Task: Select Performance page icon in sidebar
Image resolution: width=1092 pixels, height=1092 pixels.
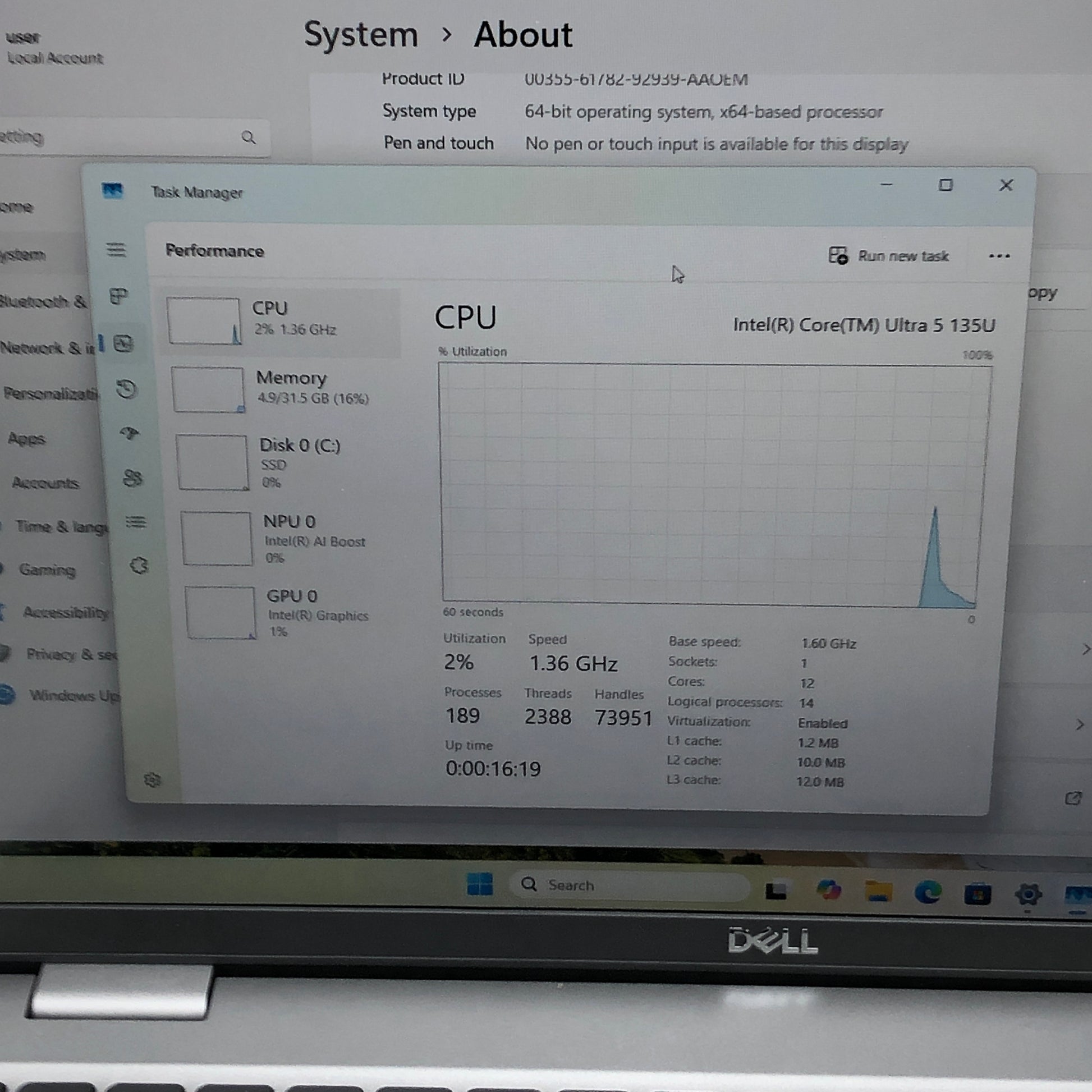Action: tap(123, 343)
